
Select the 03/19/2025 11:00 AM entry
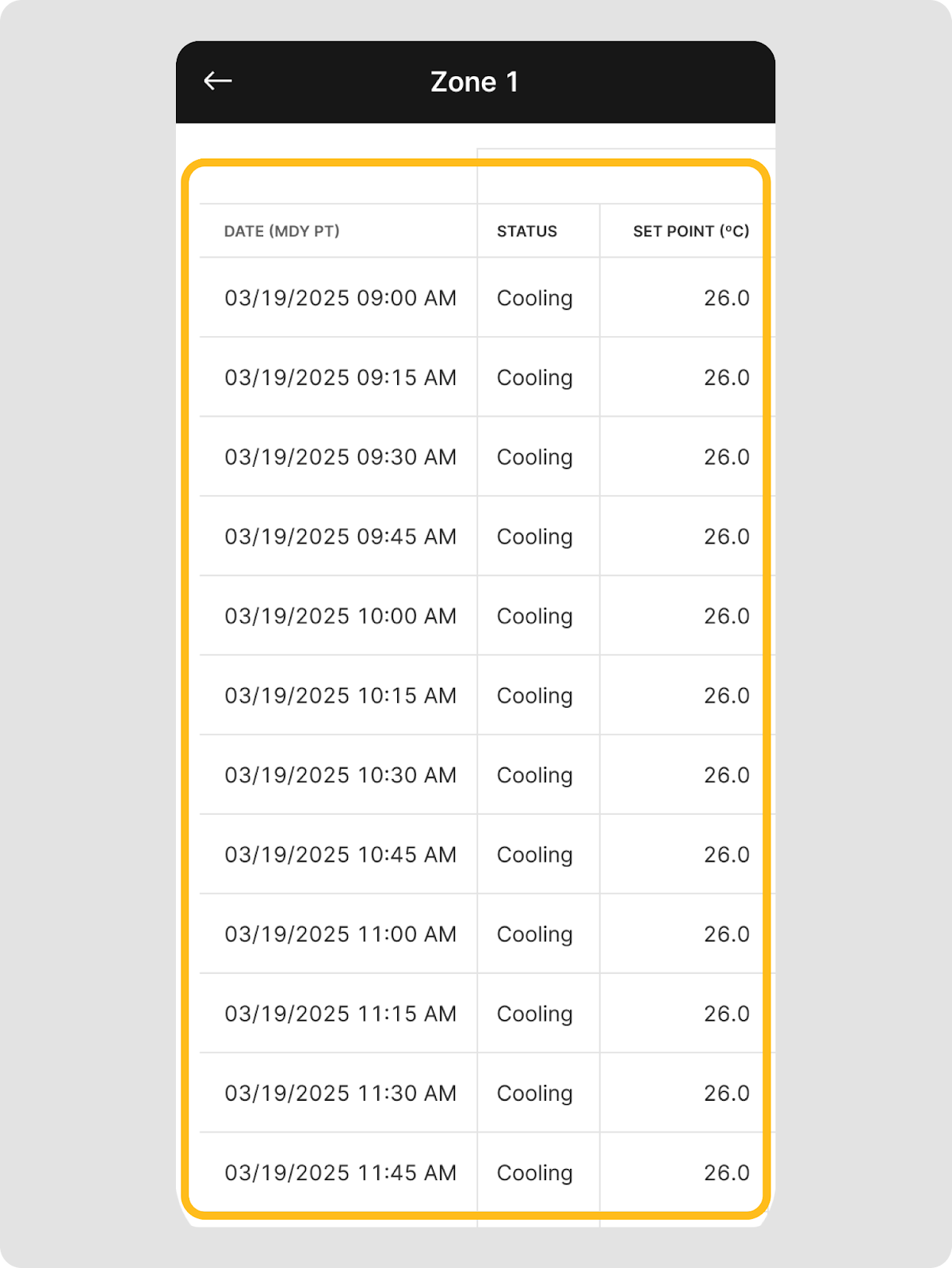pyautogui.click(x=340, y=934)
